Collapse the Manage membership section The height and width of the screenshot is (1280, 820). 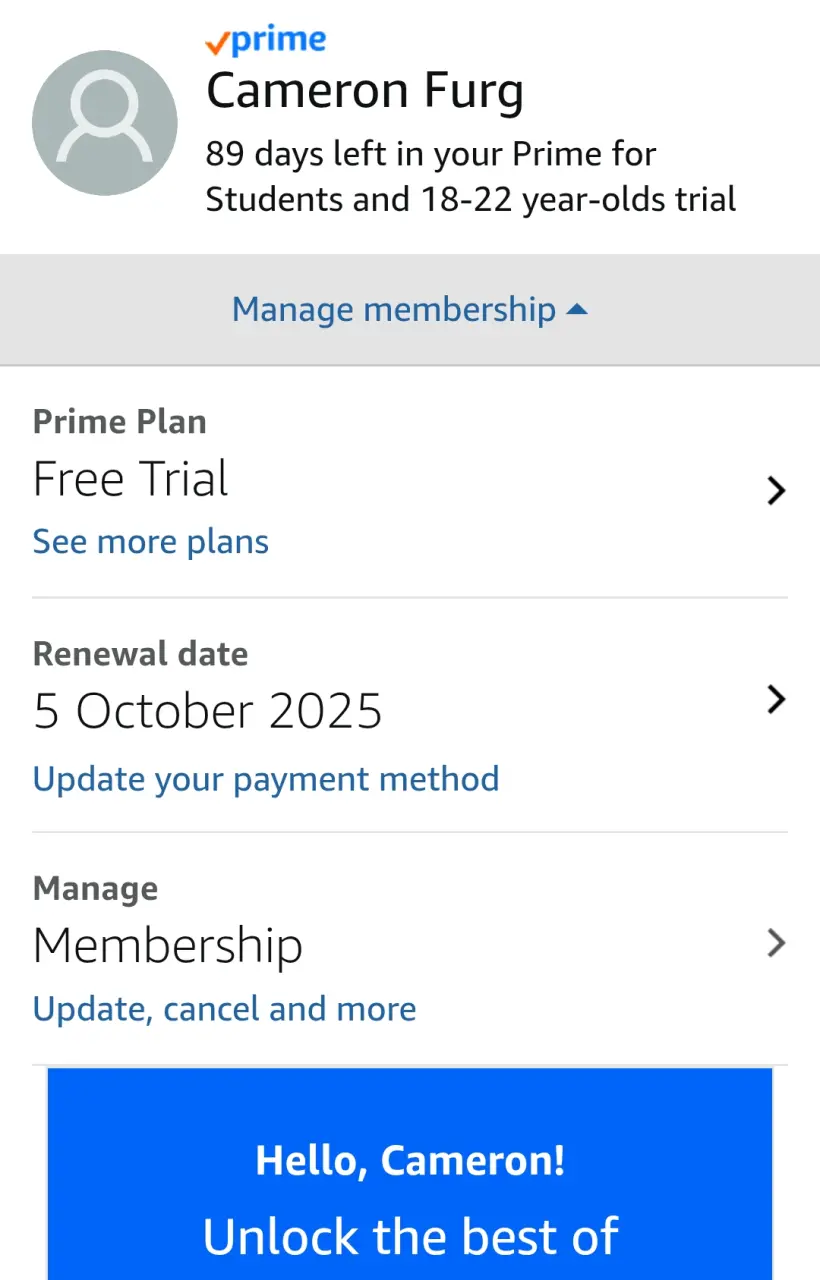(410, 310)
